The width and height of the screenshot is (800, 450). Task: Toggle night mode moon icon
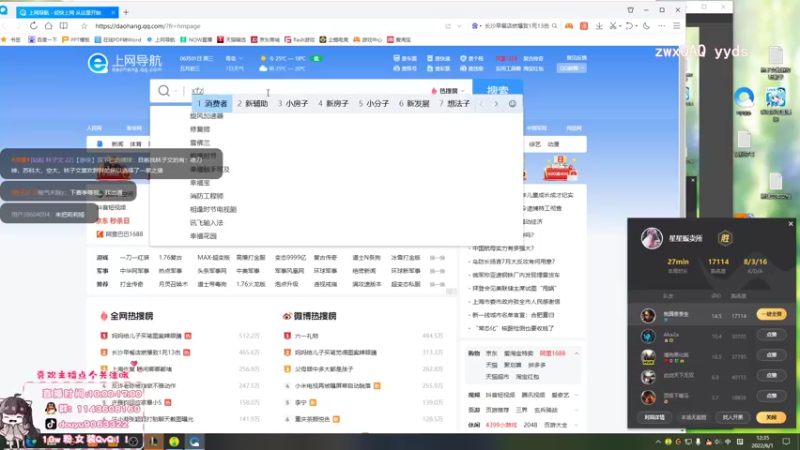[x=646, y=26]
